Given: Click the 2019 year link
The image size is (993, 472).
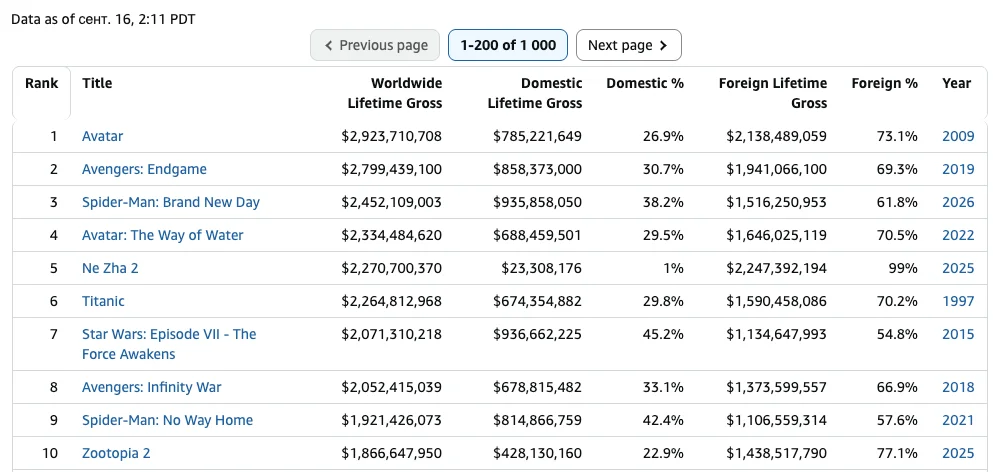Looking at the screenshot, I should point(958,169).
